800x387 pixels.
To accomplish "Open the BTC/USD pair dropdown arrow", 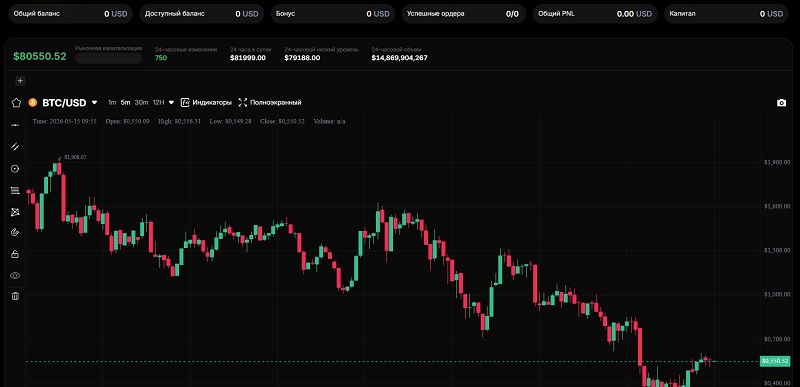I will [x=94, y=102].
